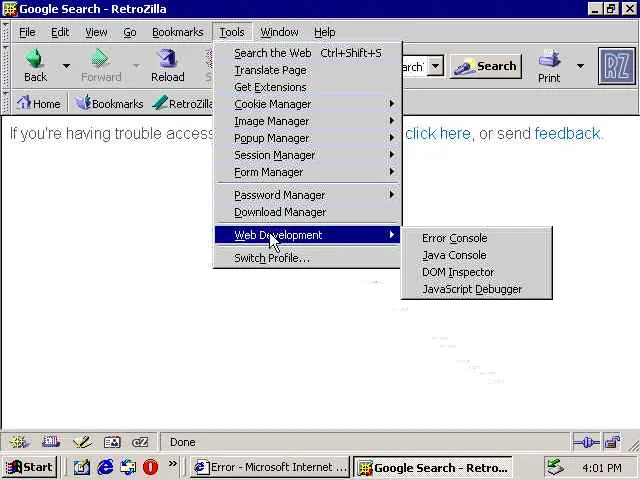
Task: Click the Windows Start button
Action: pyautogui.click(x=29, y=467)
